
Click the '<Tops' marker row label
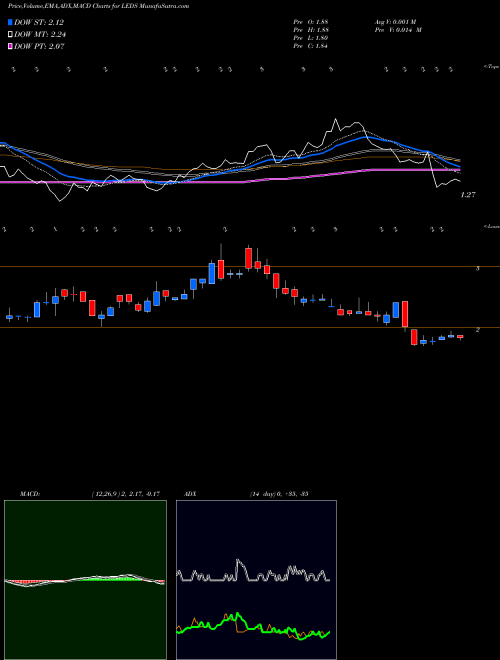pos(492,67)
